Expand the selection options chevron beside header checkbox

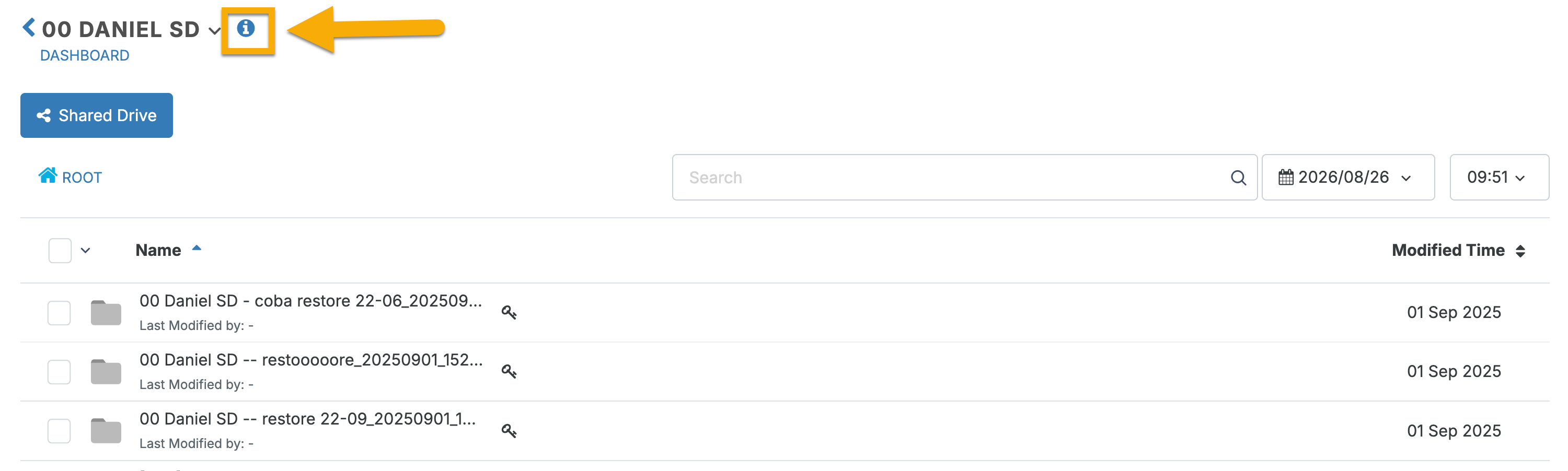[x=85, y=251]
